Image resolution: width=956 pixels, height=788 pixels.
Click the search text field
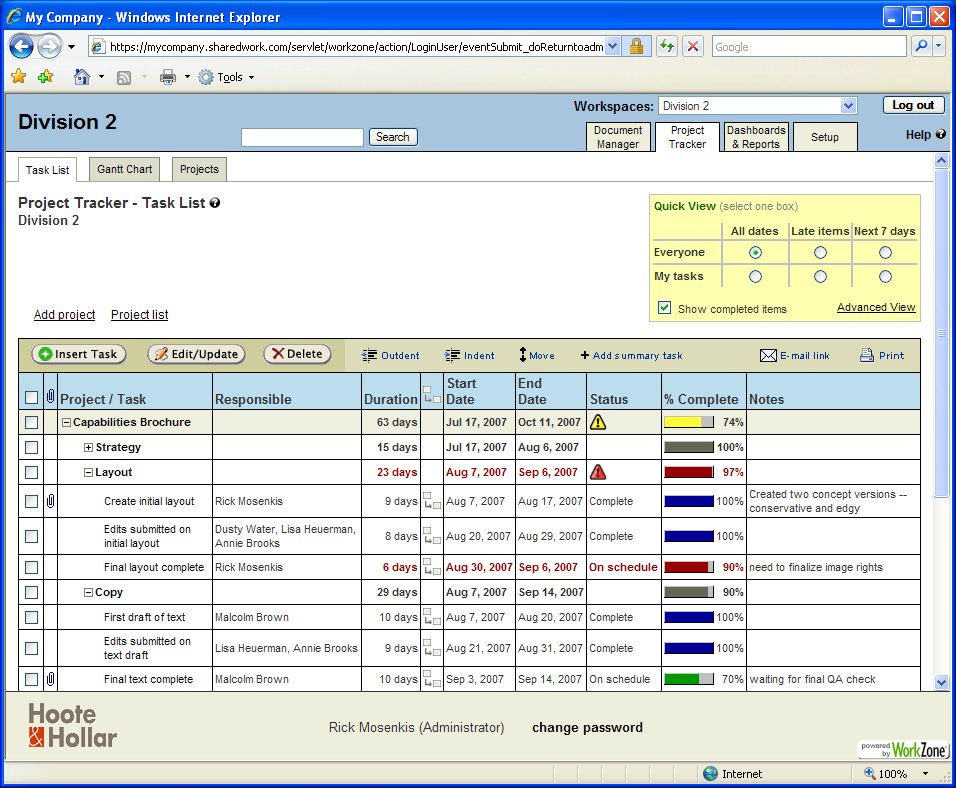point(302,137)
